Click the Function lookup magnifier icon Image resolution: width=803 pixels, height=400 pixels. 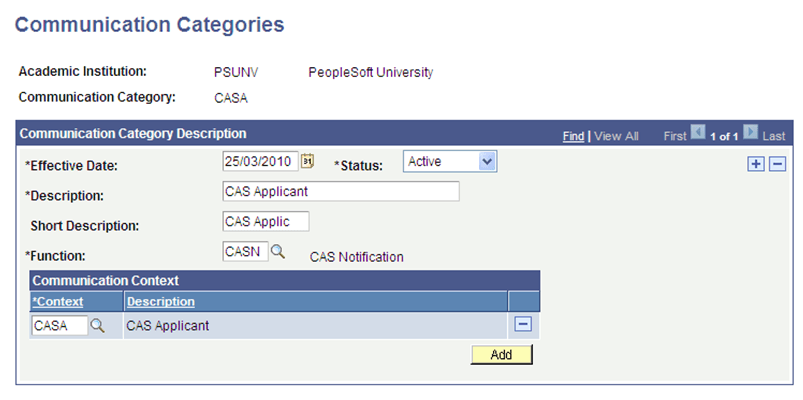click(x=278, y=252)
